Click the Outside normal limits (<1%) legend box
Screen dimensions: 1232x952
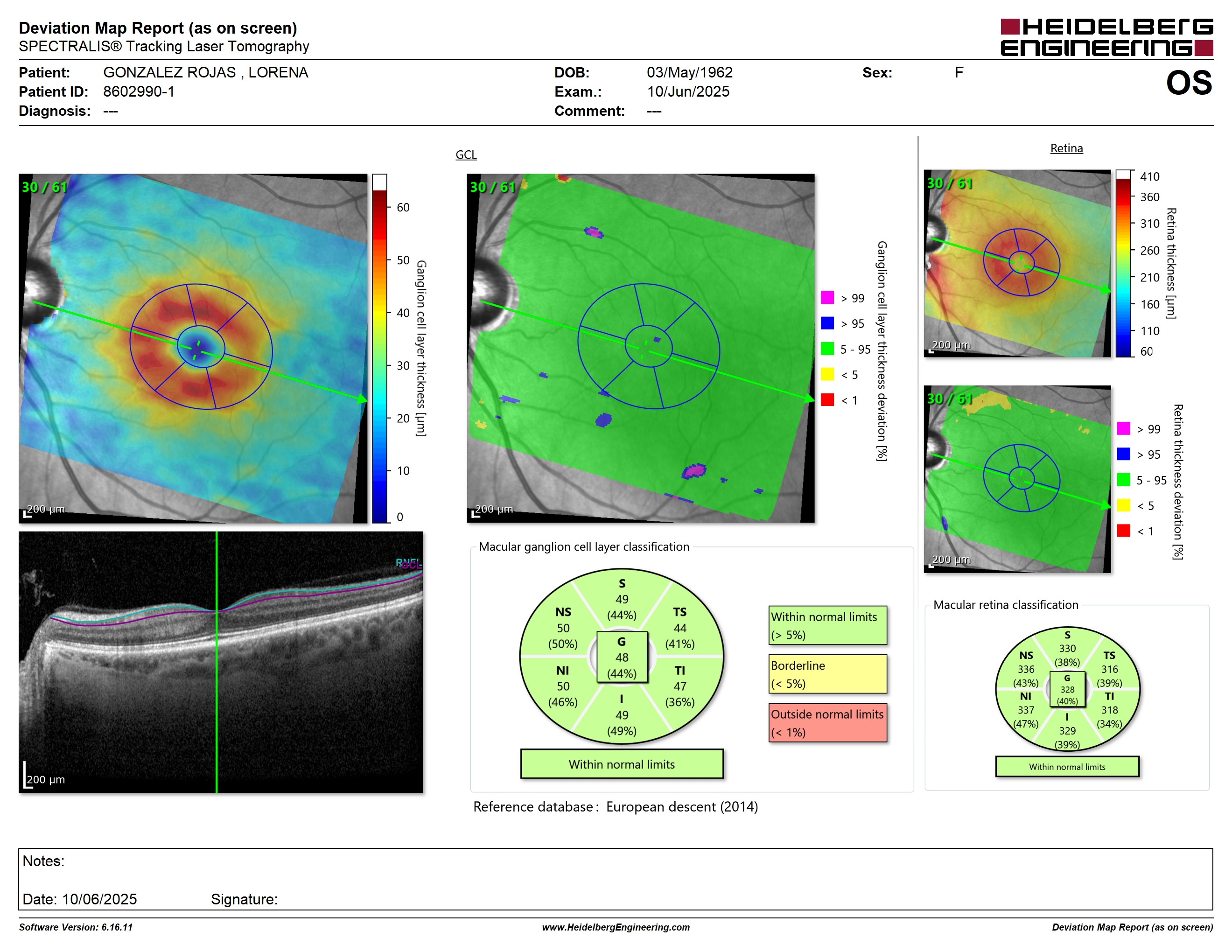click(x=827, y=722)
